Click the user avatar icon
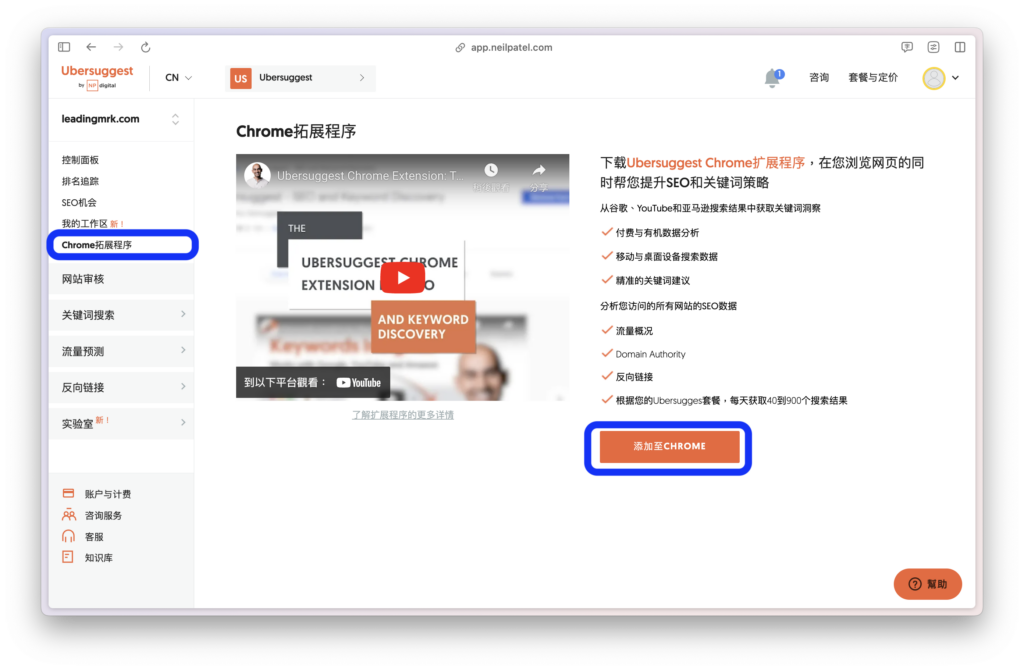Viewport: 1024px width, 670px height. click(934, 78)
